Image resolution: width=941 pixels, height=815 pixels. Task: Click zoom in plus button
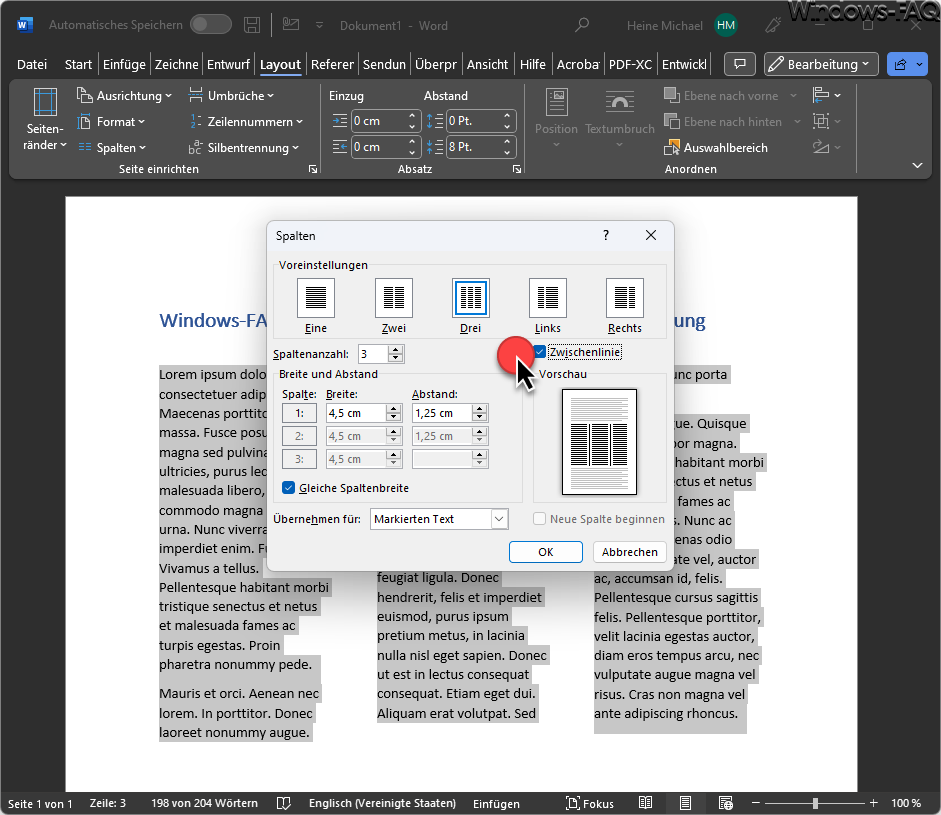point(874,803)
